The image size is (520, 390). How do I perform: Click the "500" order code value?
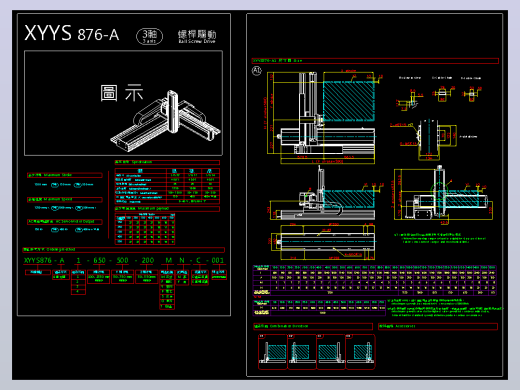click(x=122, y=260)
